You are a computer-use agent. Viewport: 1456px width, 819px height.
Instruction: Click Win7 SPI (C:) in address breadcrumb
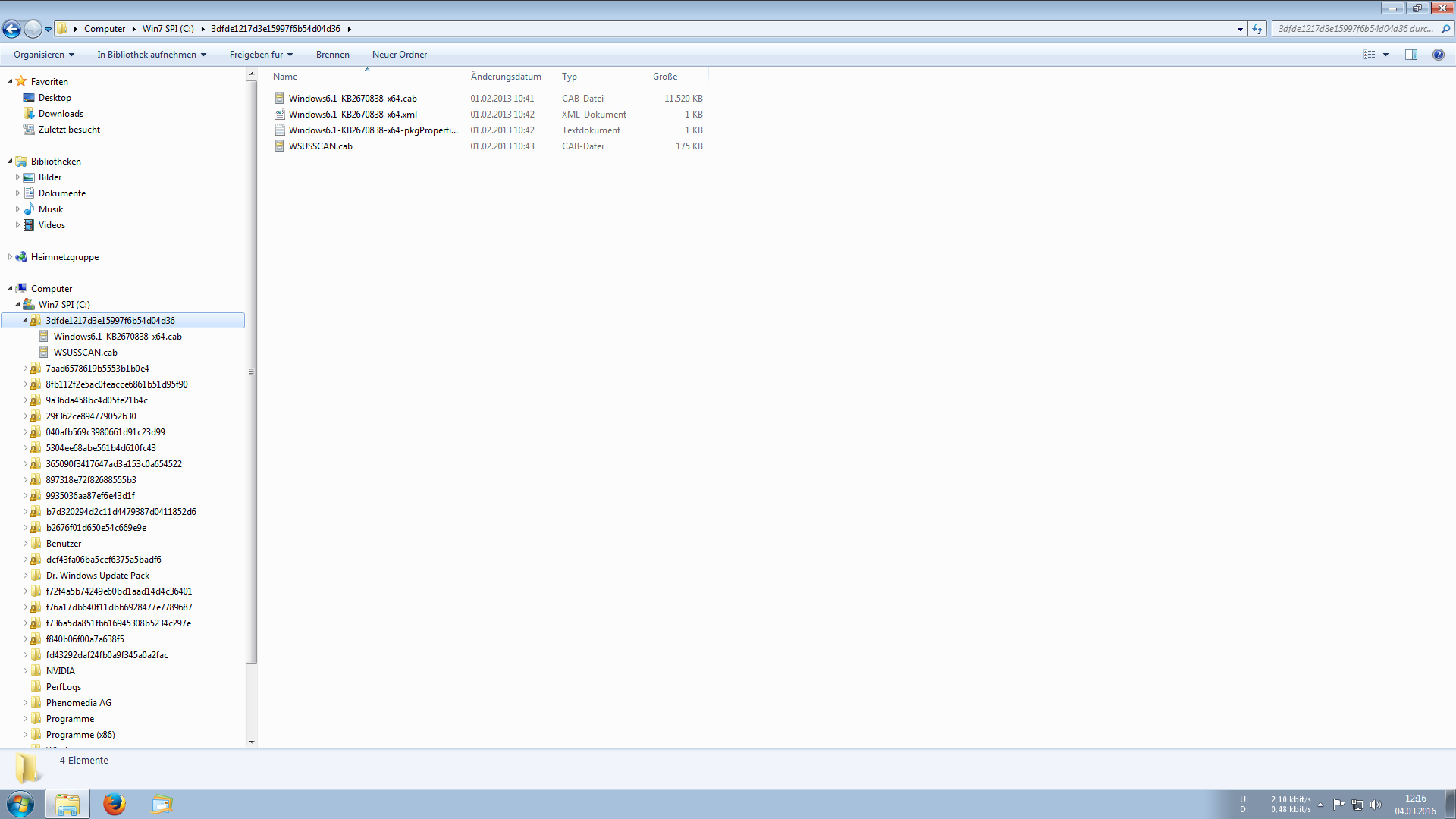pos(168,29)
